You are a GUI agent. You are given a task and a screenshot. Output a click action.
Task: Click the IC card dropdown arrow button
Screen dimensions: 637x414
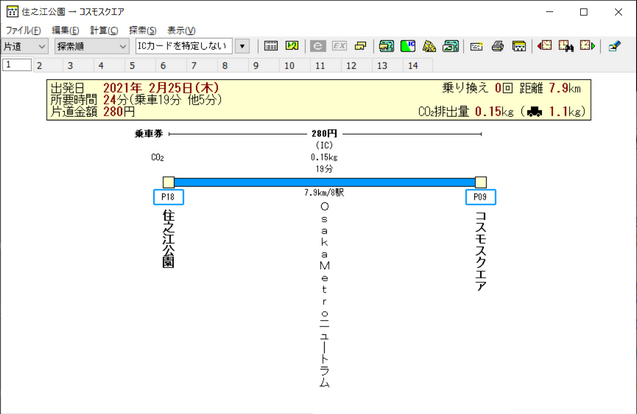[x=242, y=46]
